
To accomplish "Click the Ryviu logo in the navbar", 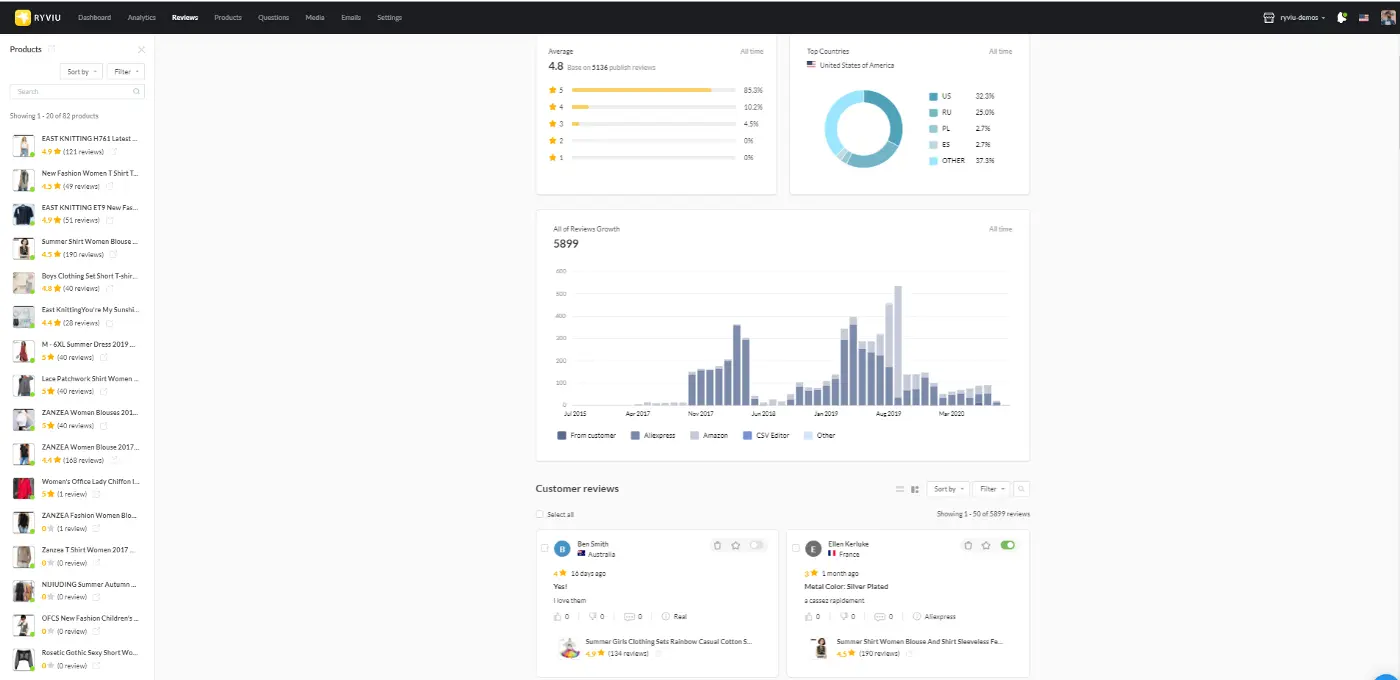I will click(x=40, y=16).
